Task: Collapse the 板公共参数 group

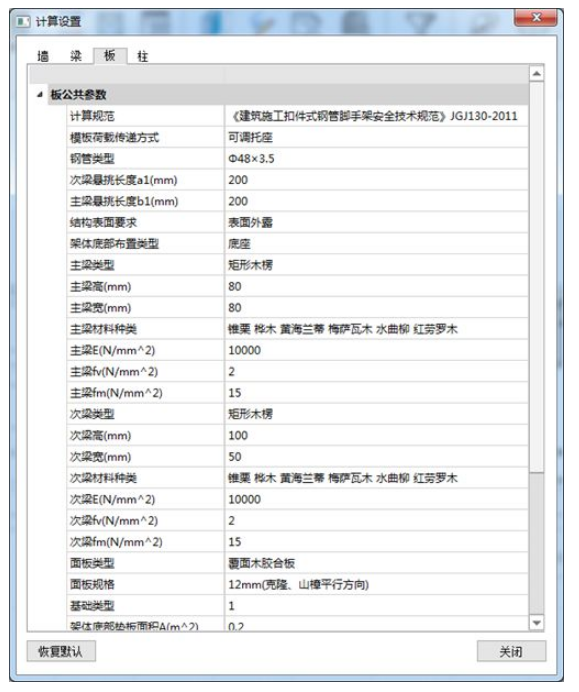Action: (40, 94)
